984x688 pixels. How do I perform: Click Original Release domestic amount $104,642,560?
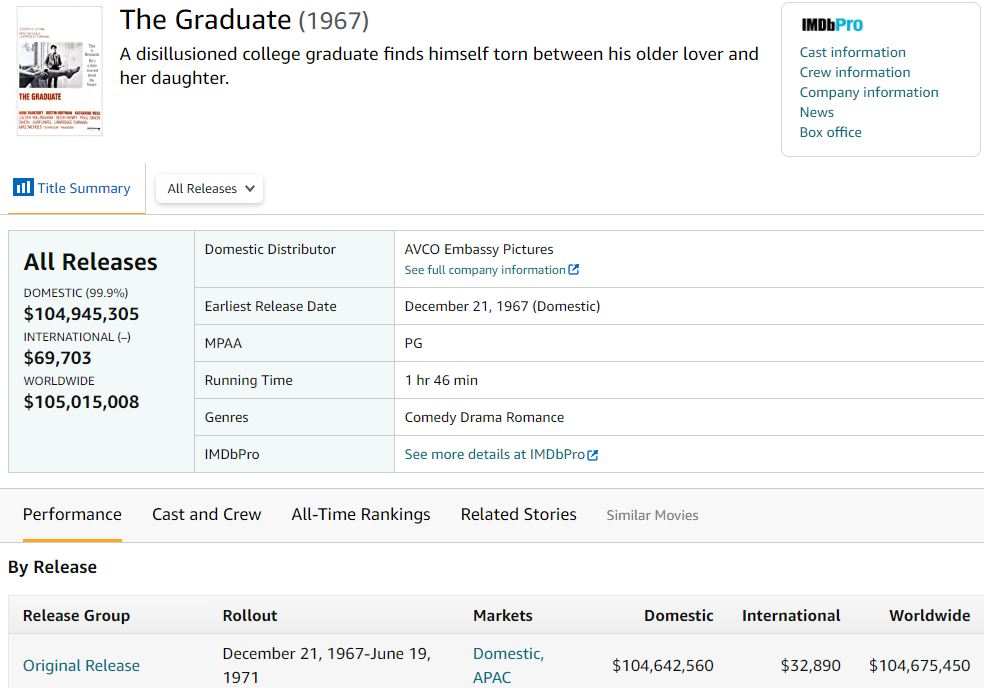[663, 665]
